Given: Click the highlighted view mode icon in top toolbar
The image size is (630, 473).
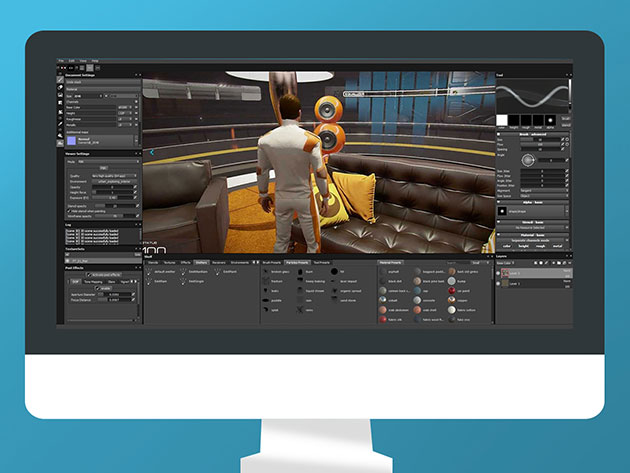Looking at the screenshot, I should click(x=90, y=68).
